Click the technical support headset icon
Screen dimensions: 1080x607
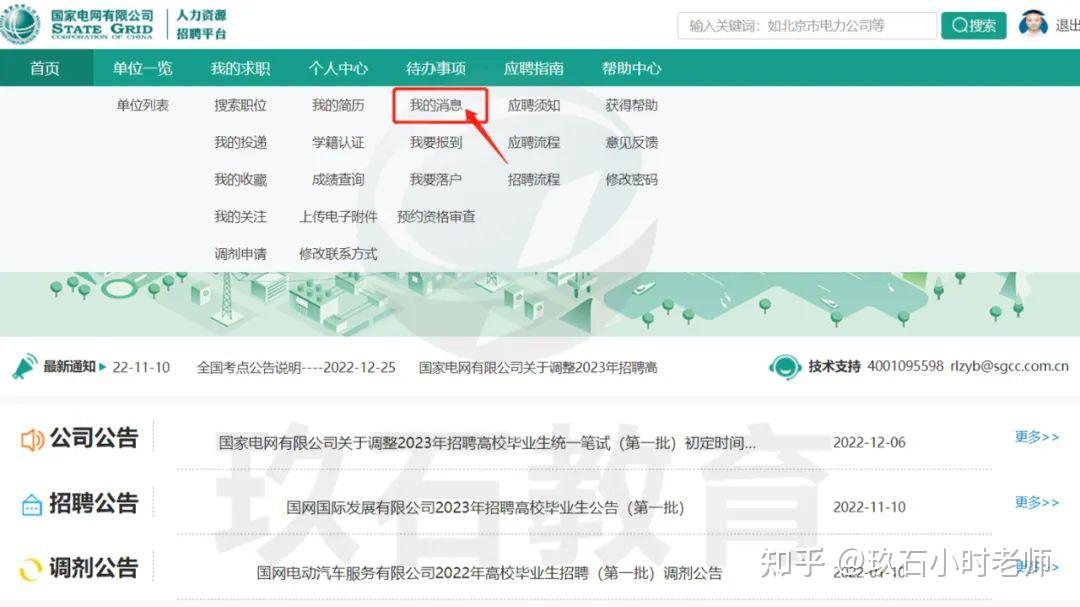coord(785,367)
